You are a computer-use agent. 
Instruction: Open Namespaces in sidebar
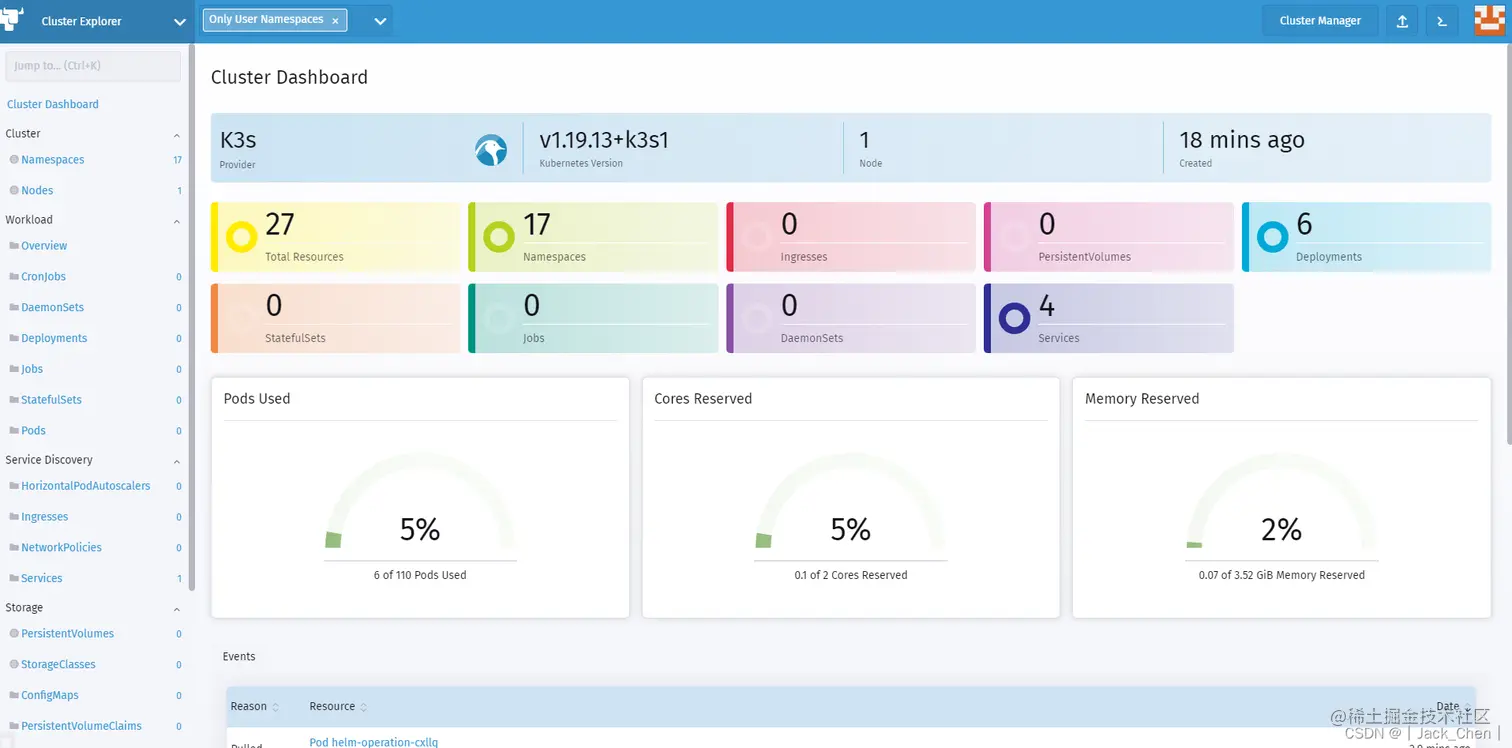[x=53, y=160]
